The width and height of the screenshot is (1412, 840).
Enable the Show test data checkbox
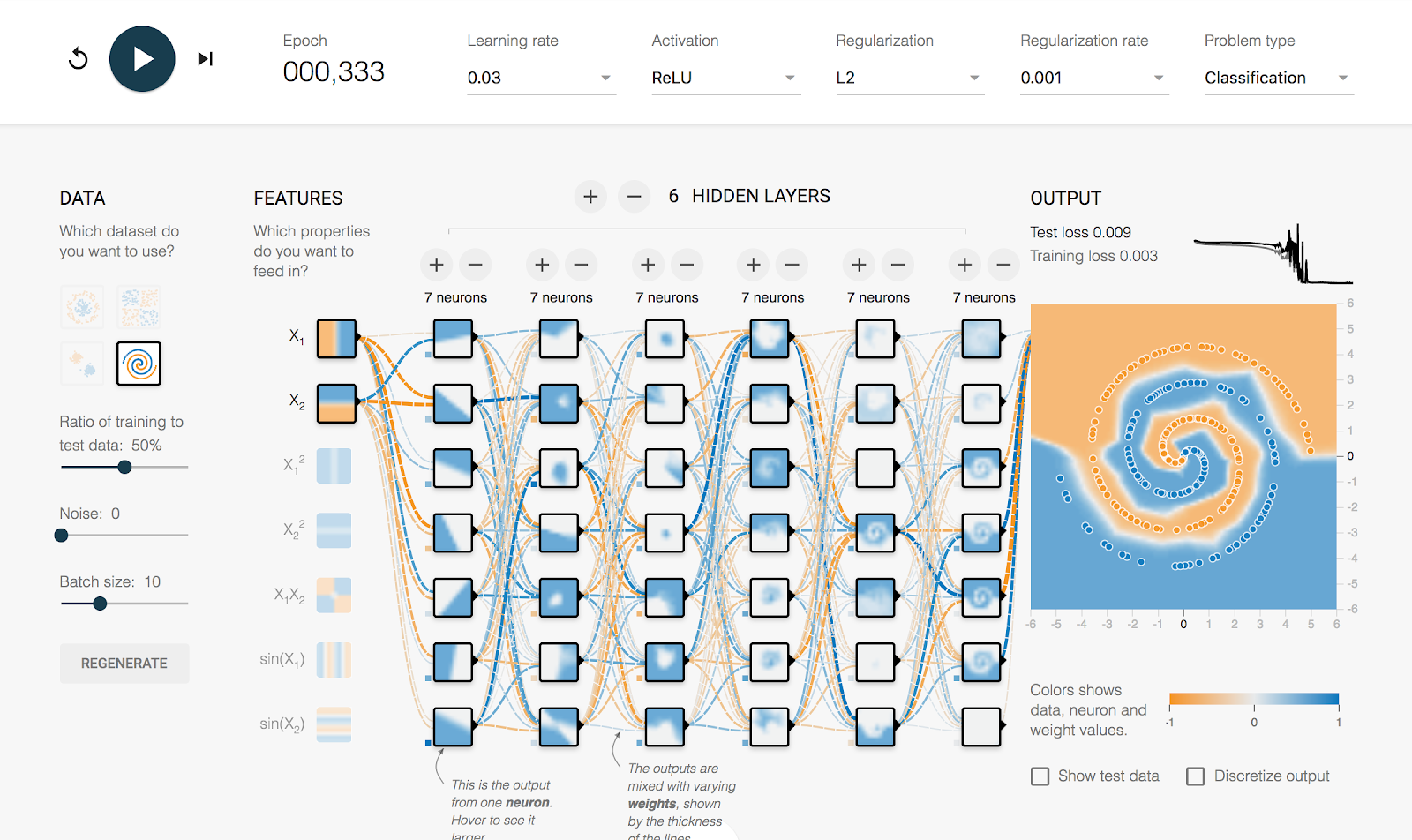click(1040, 776)
